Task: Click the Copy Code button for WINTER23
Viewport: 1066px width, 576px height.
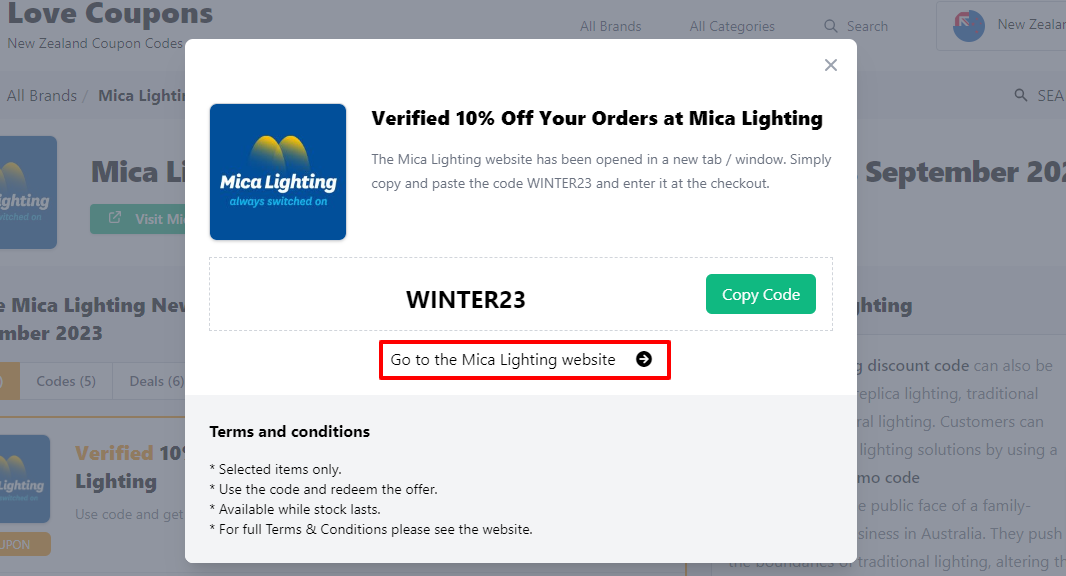Action: coord(760,294)
